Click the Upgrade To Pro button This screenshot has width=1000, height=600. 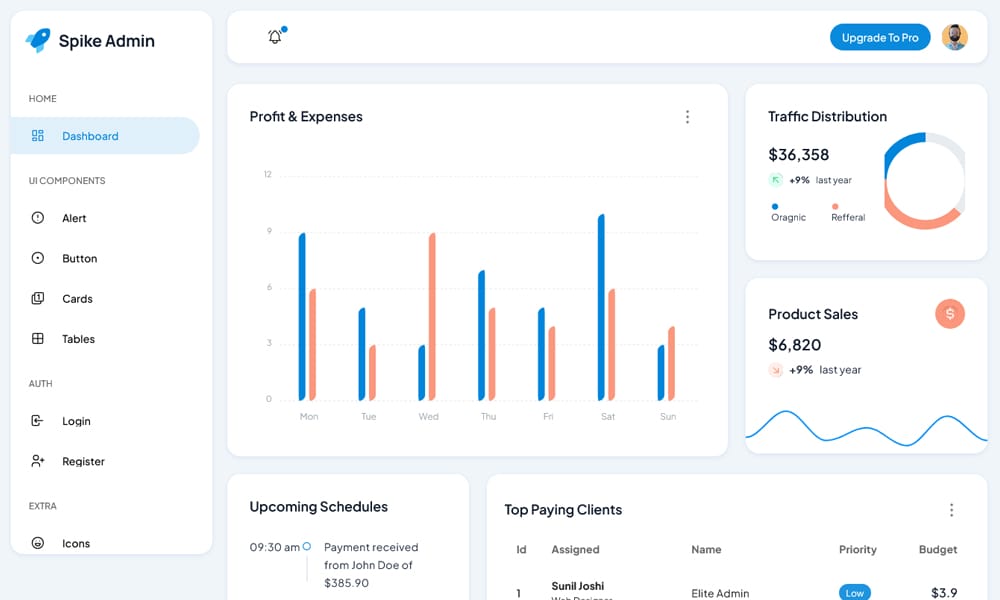point(880,36)
